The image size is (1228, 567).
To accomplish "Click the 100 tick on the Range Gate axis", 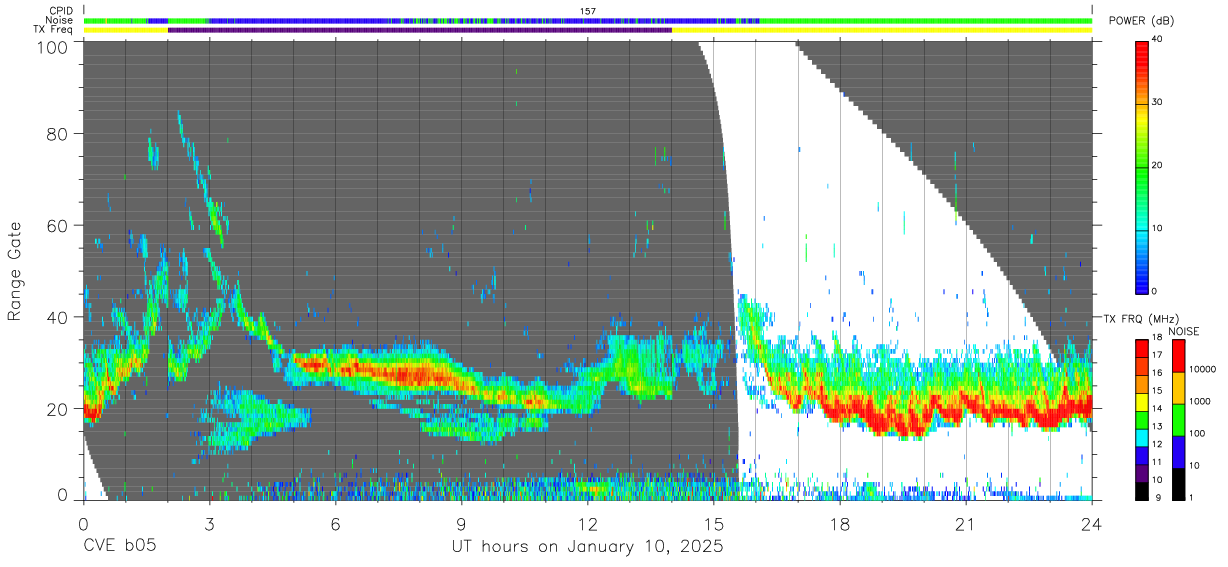I will [x=55, y=46].
